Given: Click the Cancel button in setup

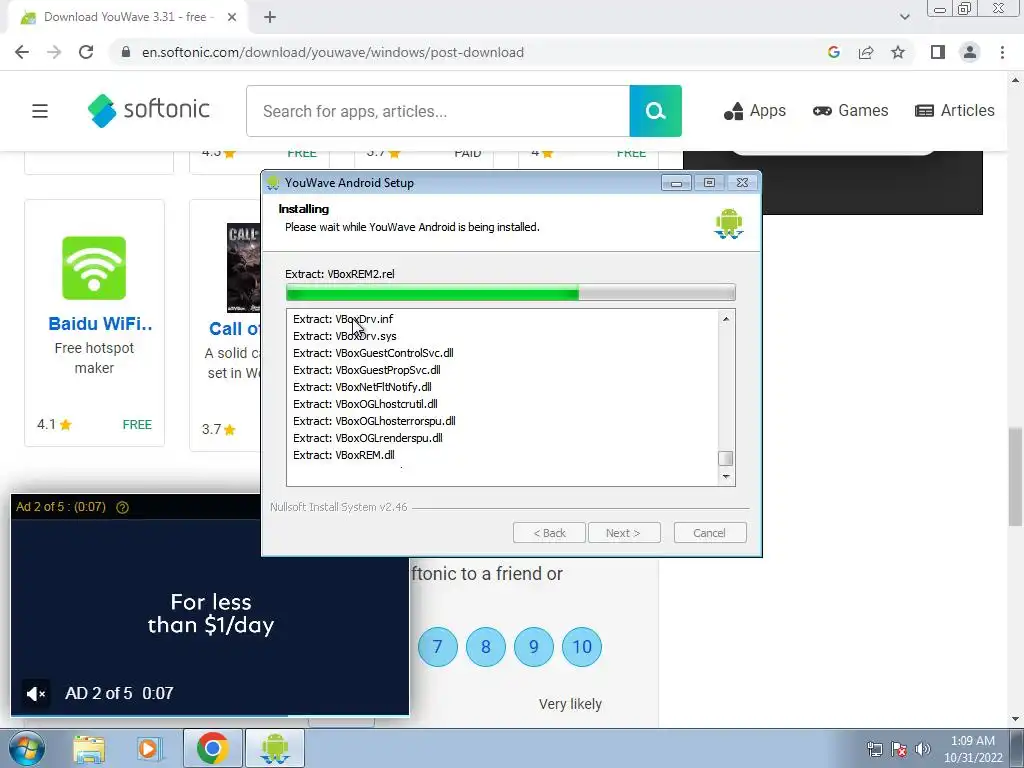Looking at the screenshot, I should [x=710, y=533].
